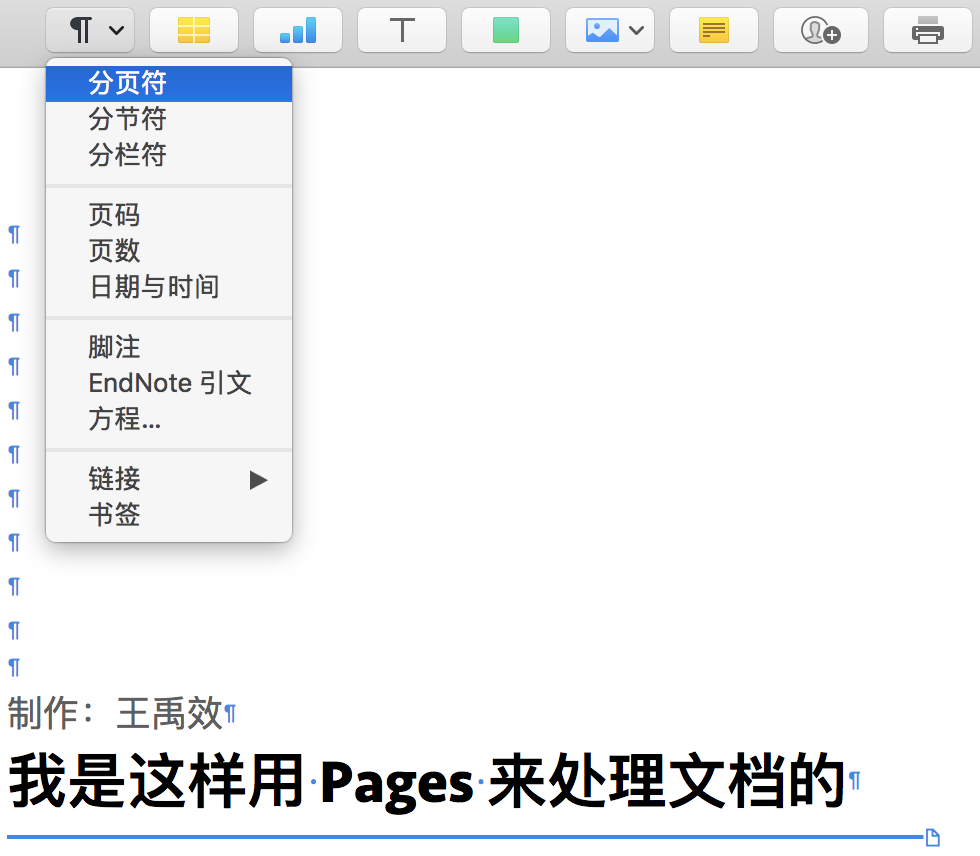Open the chart insertion tool
The image size is (980, 856).
click(297, 30)
